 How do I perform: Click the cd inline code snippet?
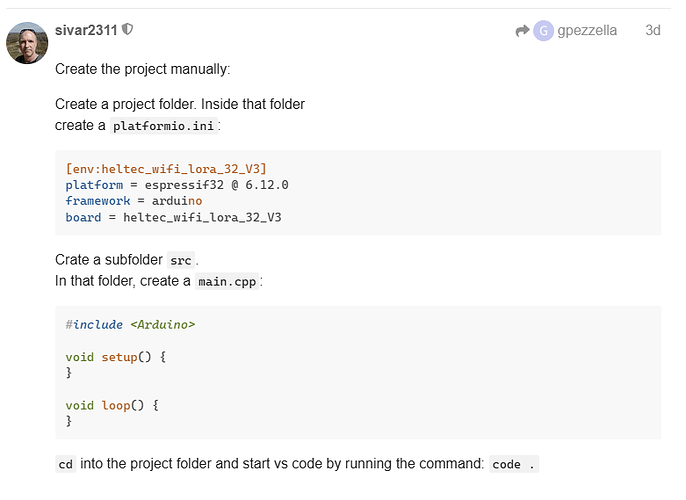[66, 464]
